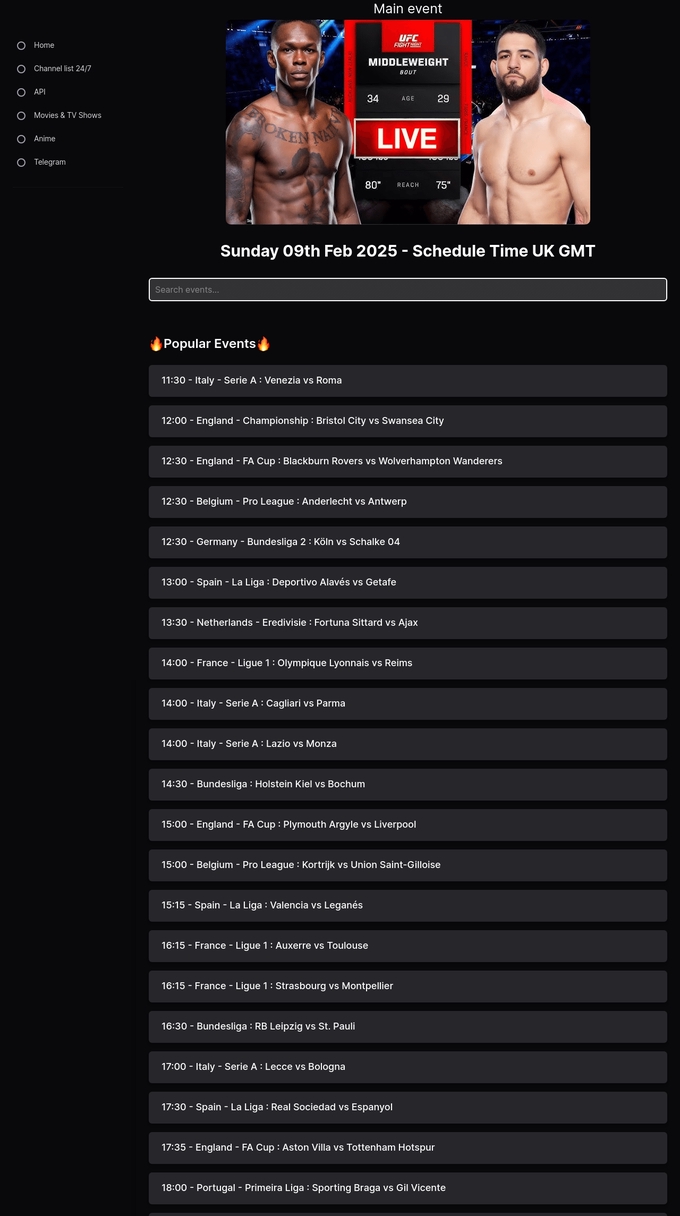The width and height of the screenshot is (680, 1216).
Task: Expand Blackburn Rovers vs Wolverhampton Wanderers row
Action: coord(408,461)
